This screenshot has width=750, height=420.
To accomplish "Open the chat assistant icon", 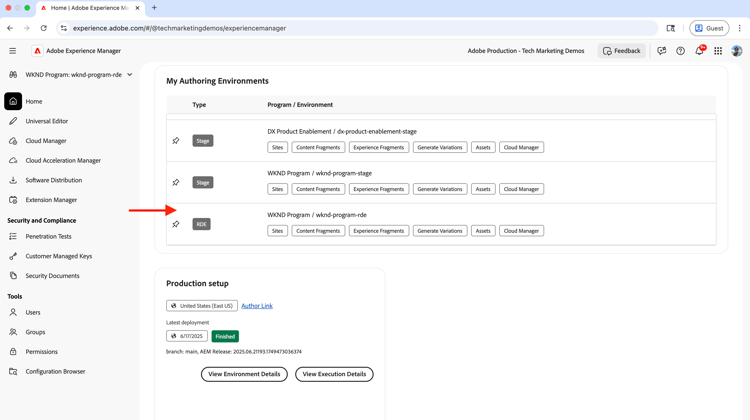I will click(661, 51).
